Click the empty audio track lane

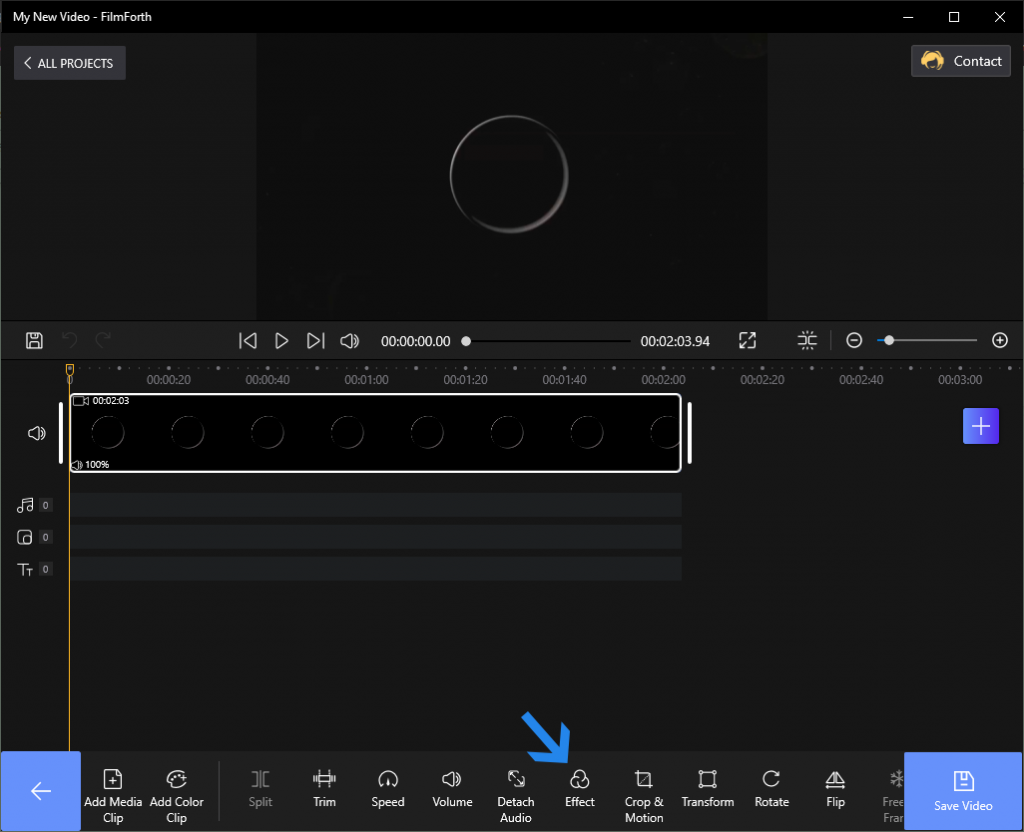[376, 505]
